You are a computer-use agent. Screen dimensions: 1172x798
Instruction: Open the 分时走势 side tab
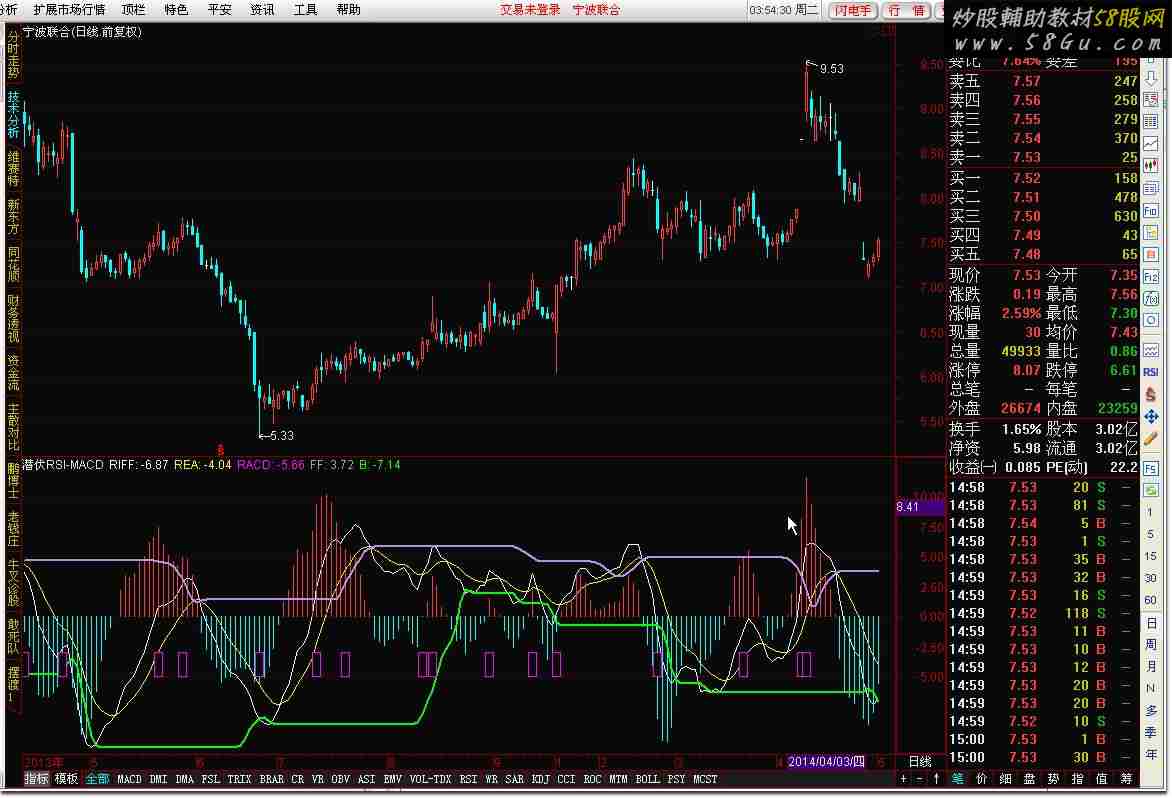click(x=13, y=55)
